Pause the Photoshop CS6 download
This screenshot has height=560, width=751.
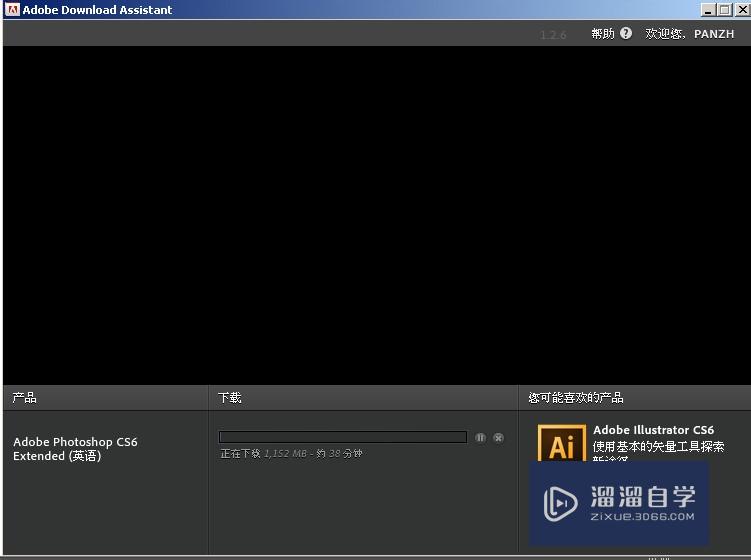pos(480,437)
